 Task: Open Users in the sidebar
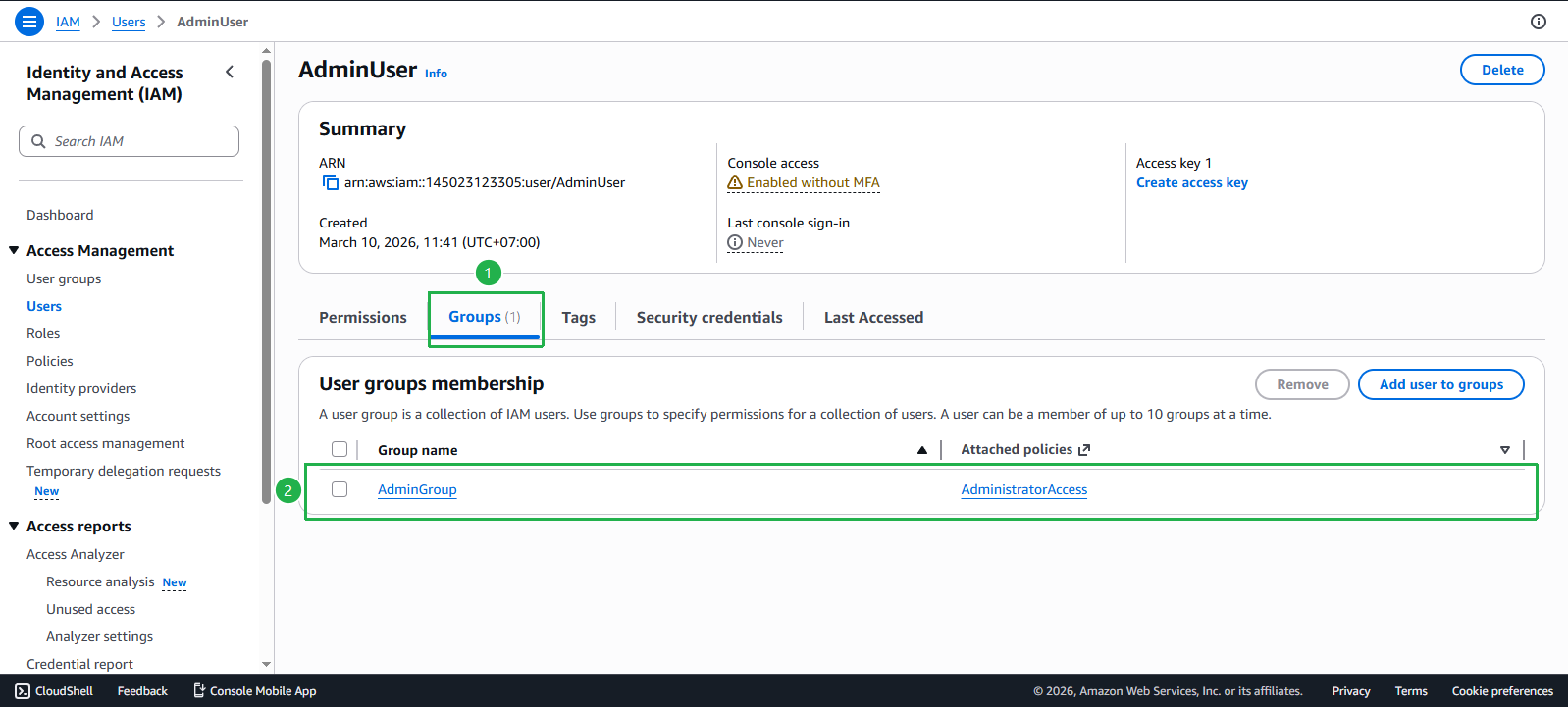(x=44, y=306)
